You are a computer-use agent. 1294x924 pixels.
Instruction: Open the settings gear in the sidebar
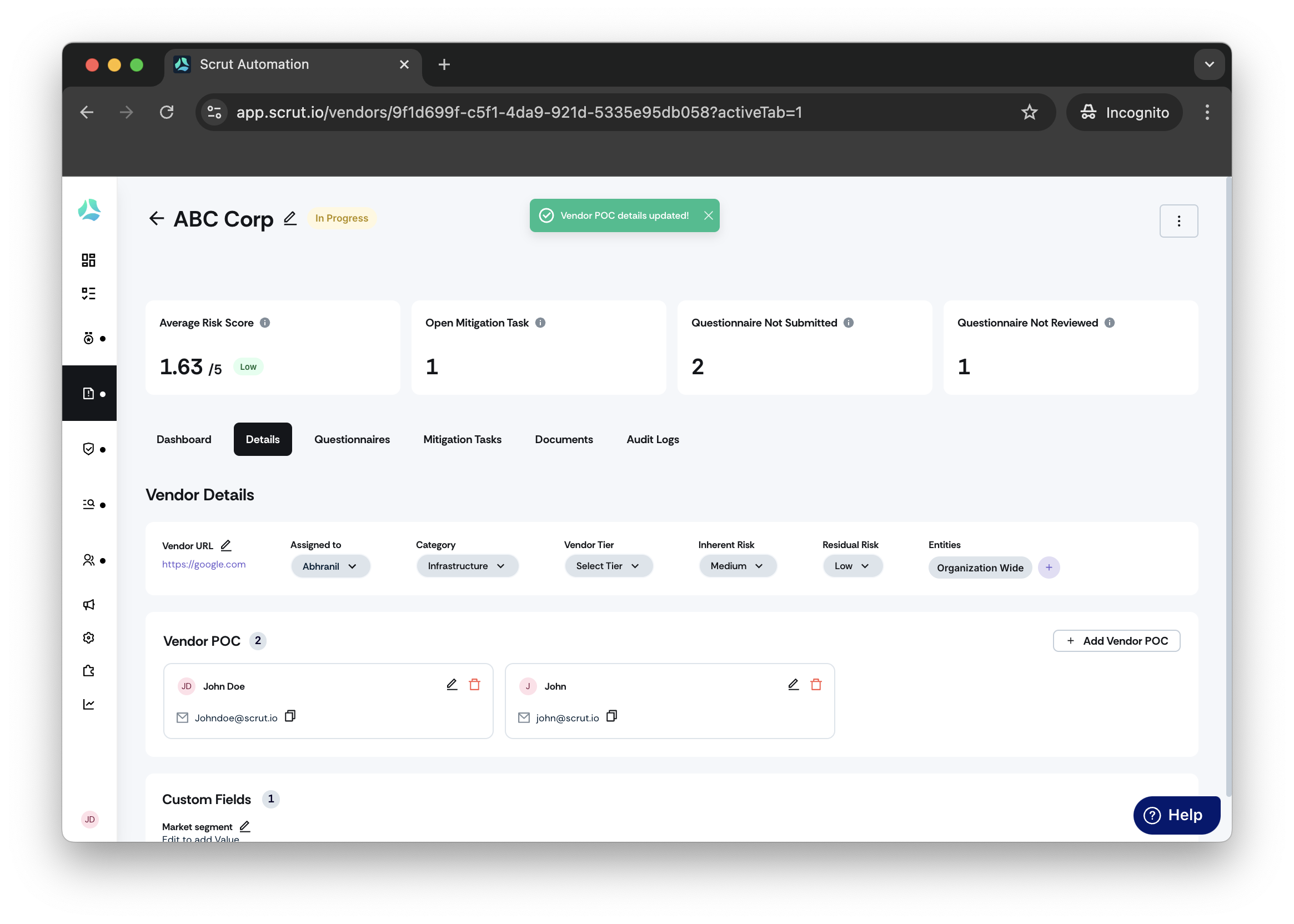click(89, 637)
